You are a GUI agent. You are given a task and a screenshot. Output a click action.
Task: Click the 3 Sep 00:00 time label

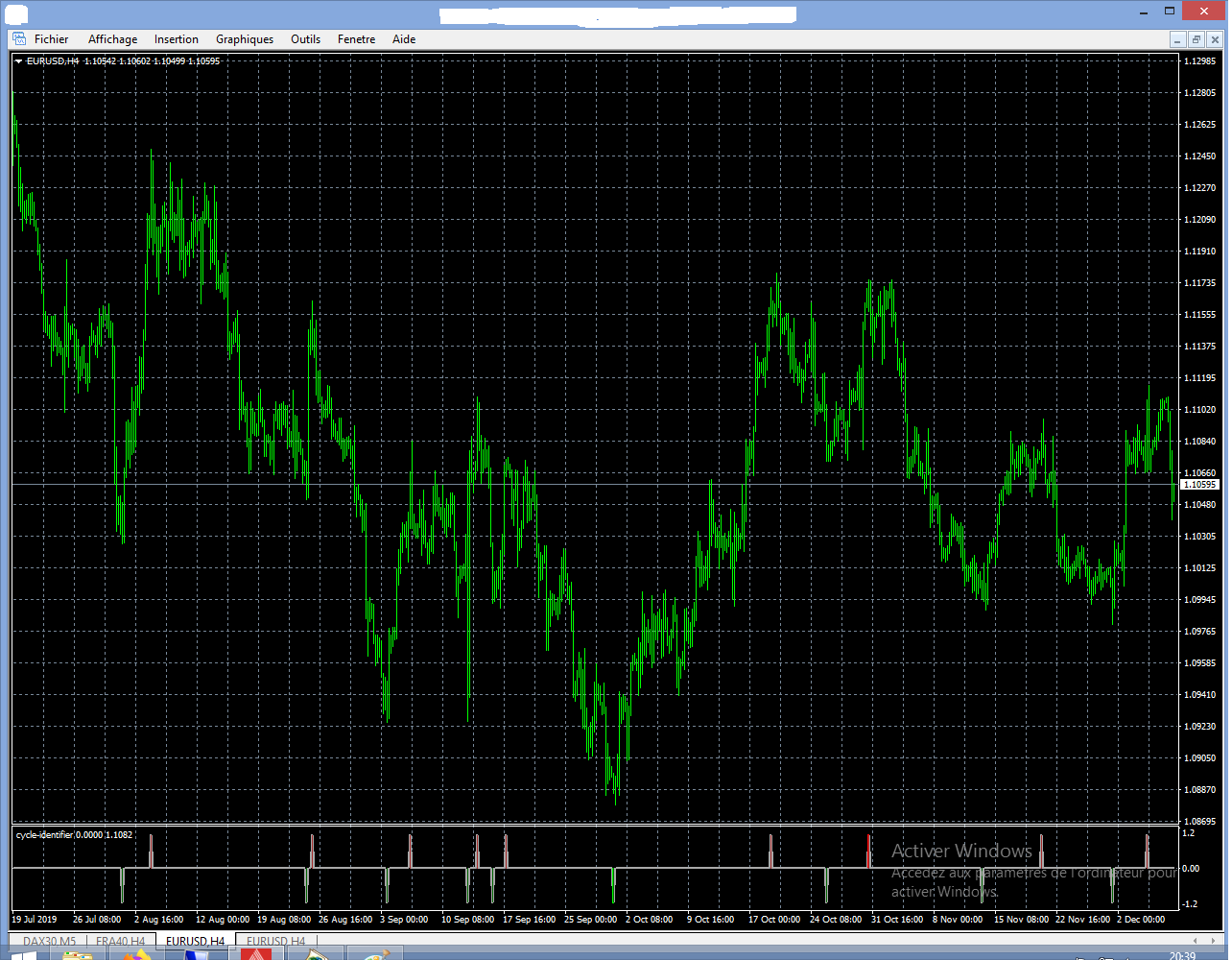pos(404,920)
